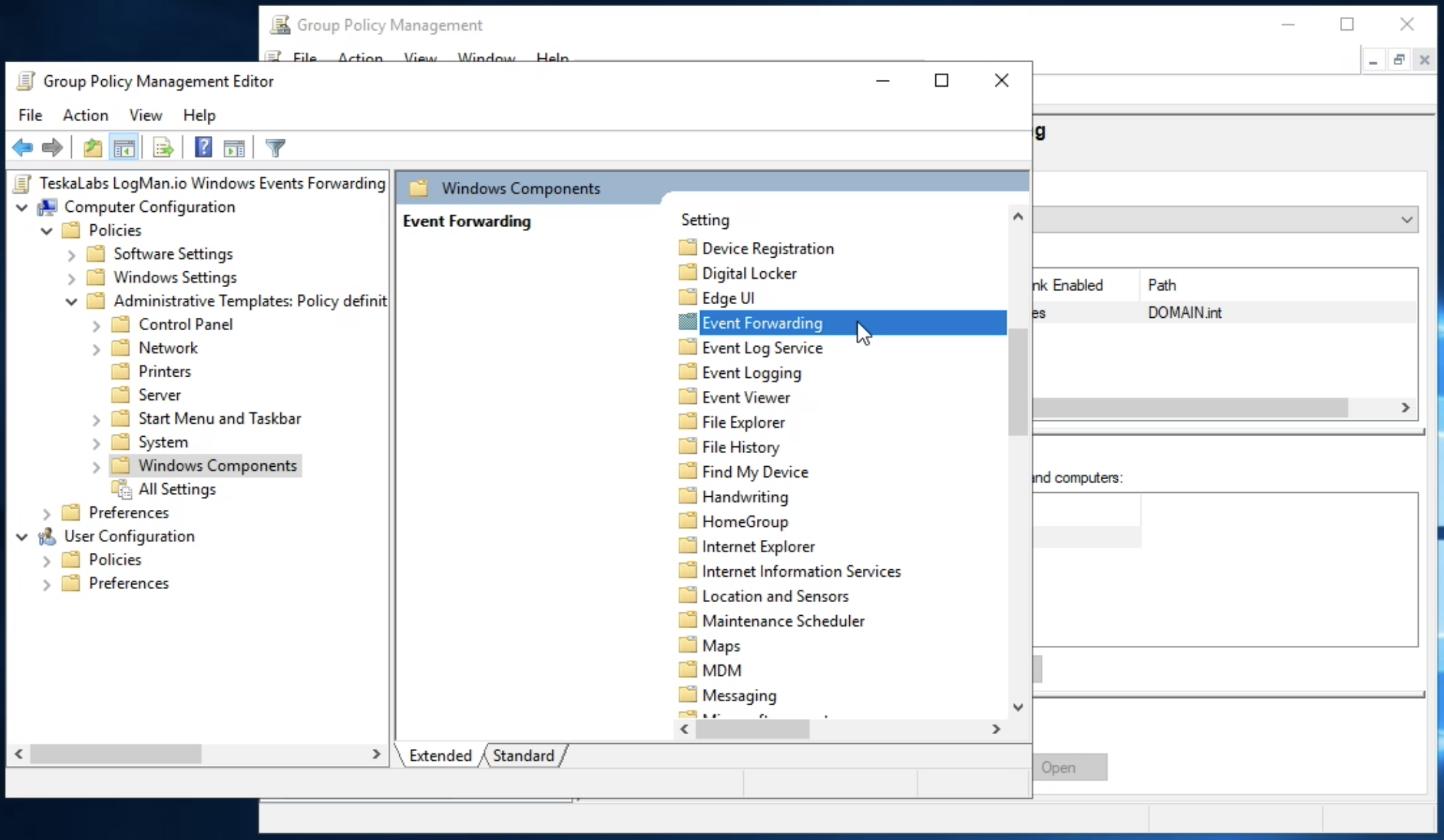
Task: Open the Action menu in Editor
Action: coord(85,115)
